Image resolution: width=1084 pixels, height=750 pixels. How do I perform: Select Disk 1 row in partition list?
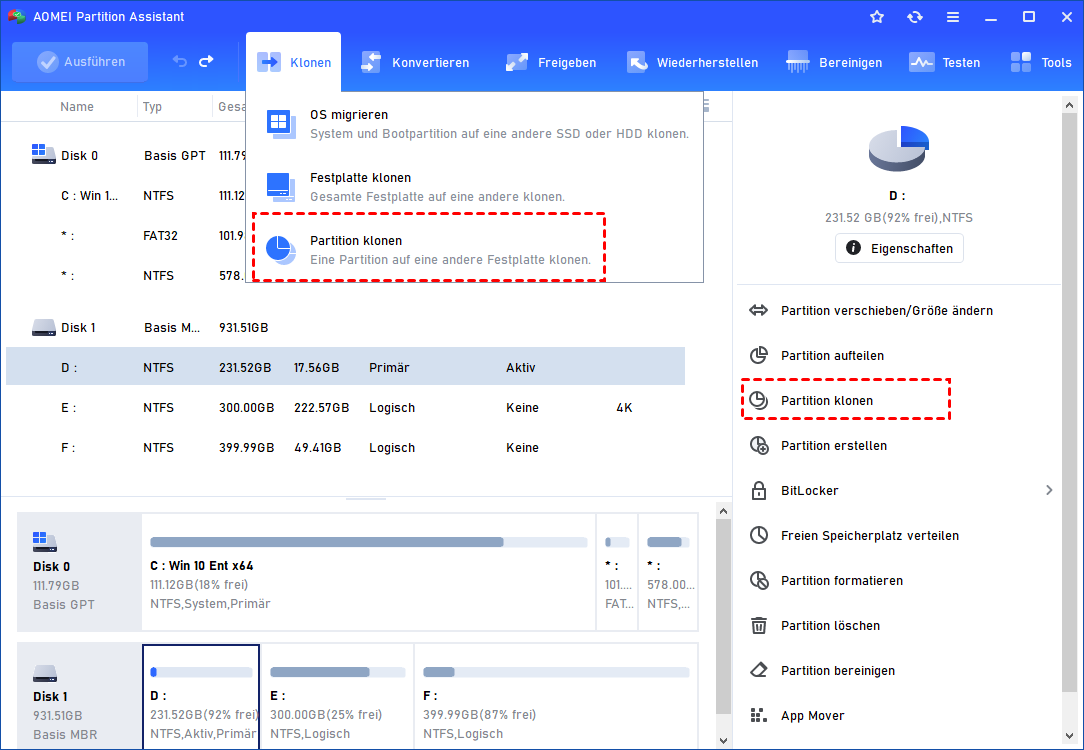pyautogui.click(x=346, y=327)
